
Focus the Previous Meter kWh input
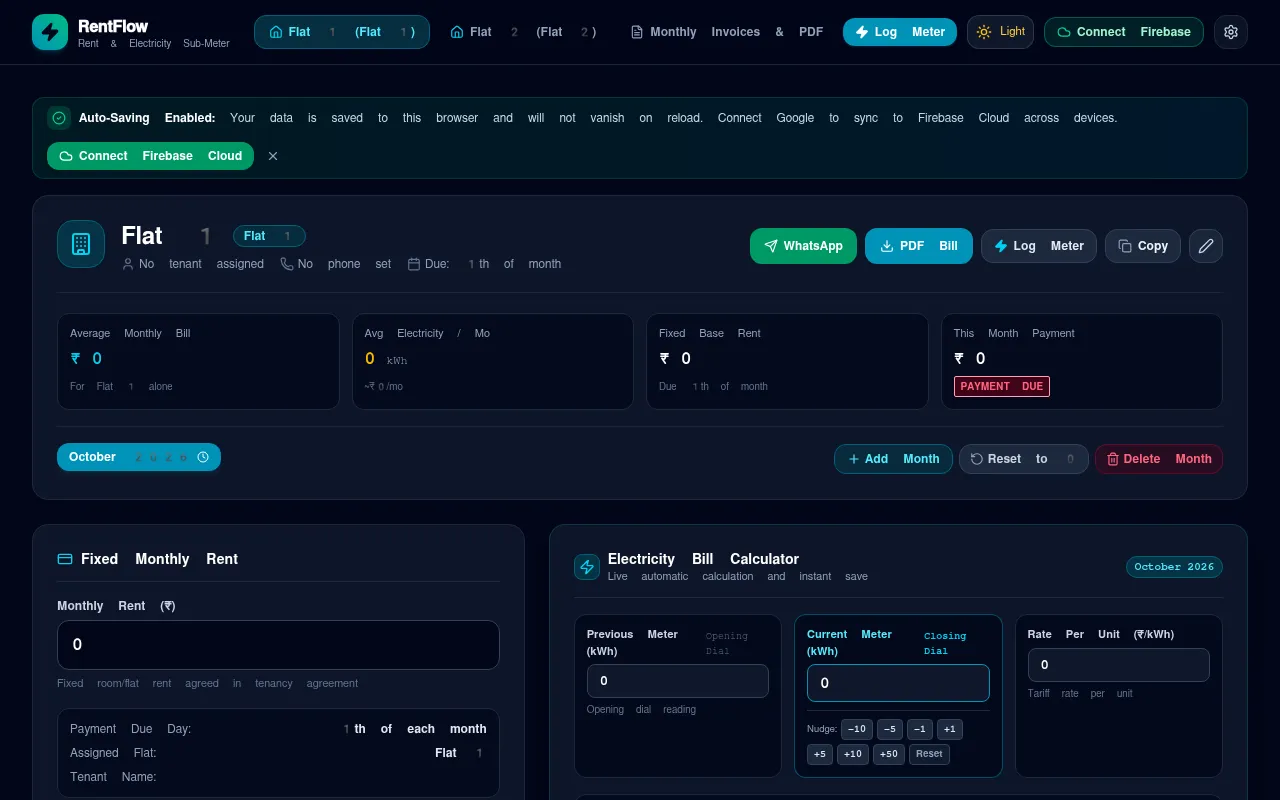click(x=678, y=681)
